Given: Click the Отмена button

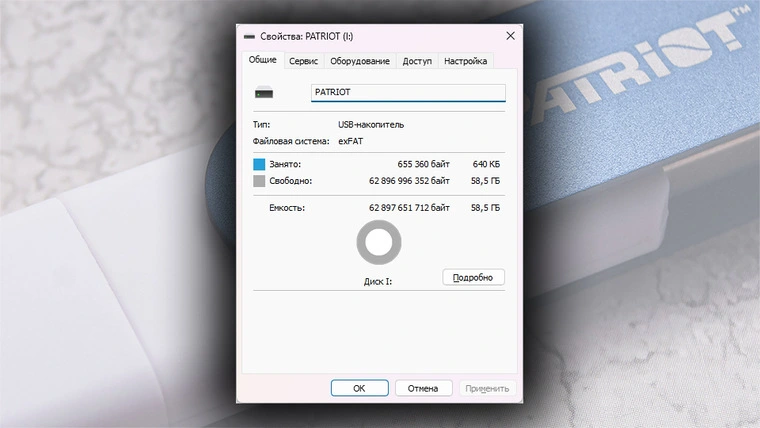Looking at the screenshot, I should [x=423, y=388].
